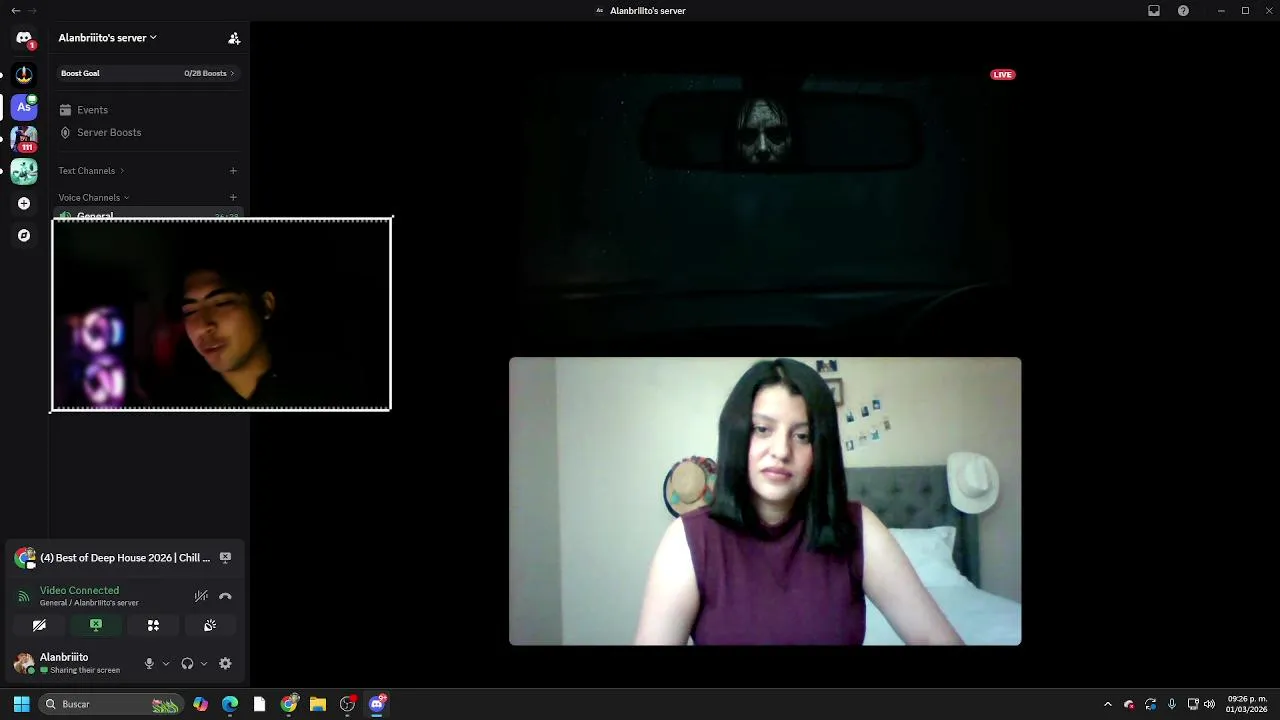
Task: Click Add a Server plus icon
Action: [24, 203]
